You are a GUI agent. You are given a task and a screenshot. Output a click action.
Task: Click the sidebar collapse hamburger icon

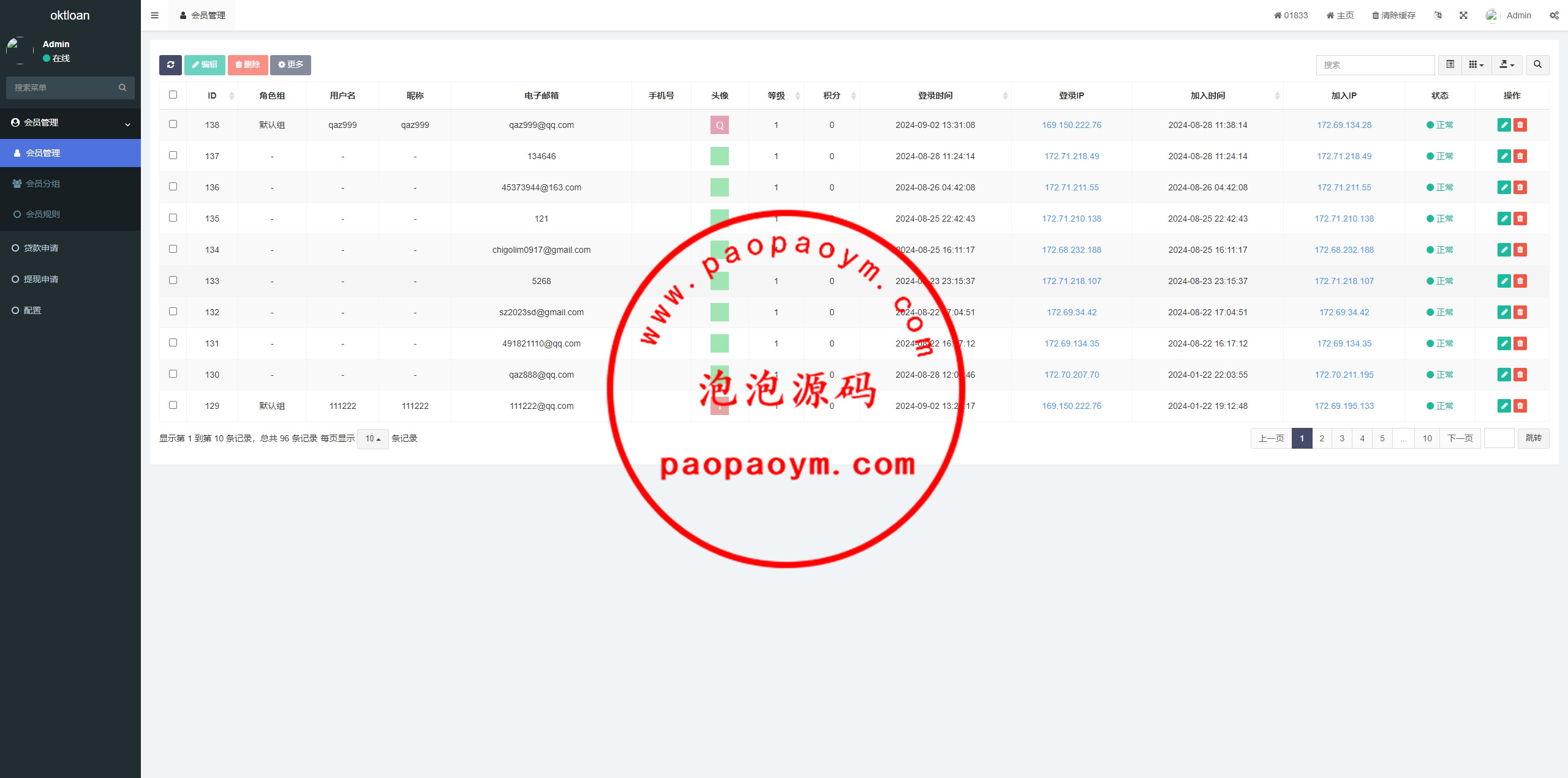click(154, 15)
